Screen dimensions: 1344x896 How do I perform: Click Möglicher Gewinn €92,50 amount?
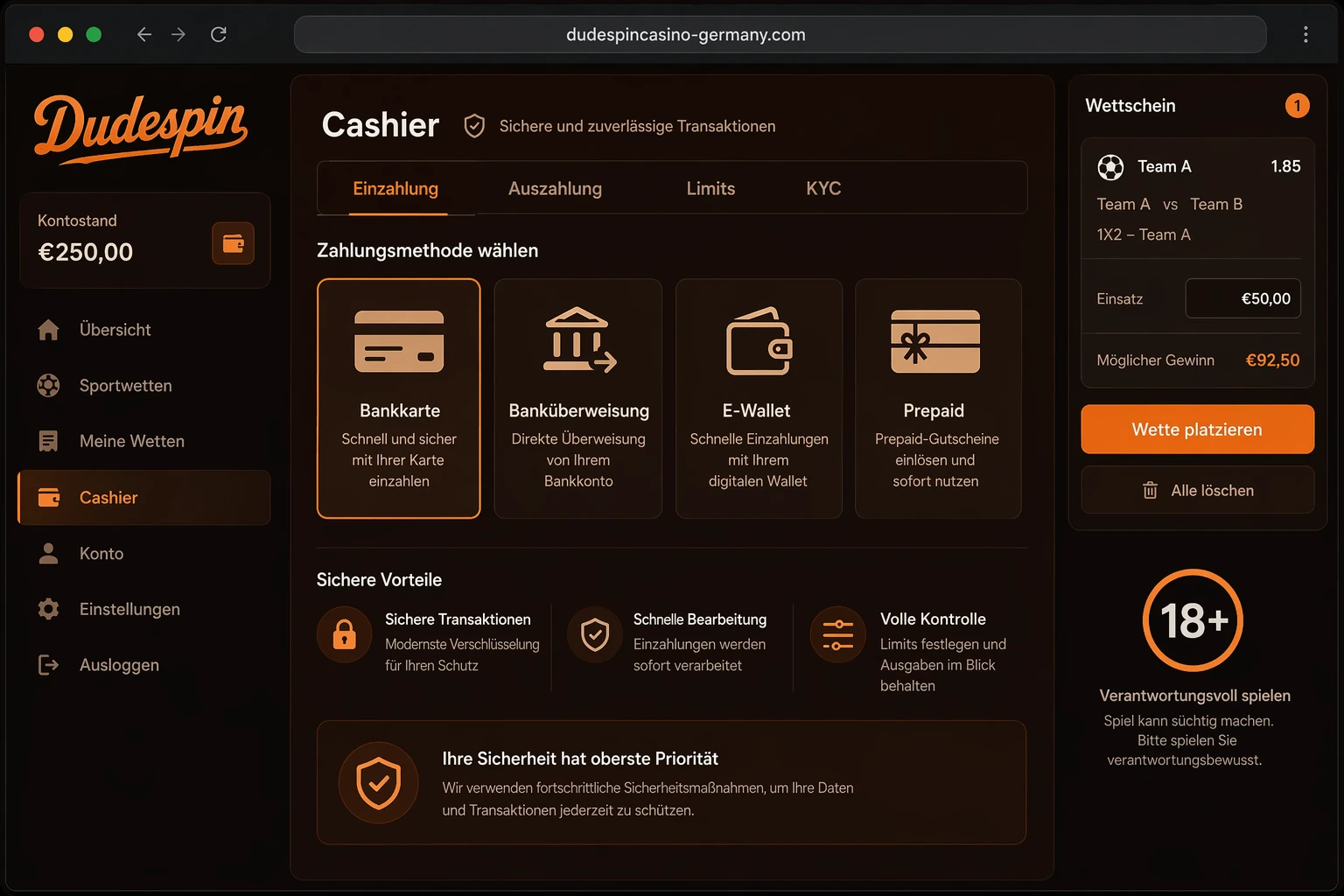1272,360
